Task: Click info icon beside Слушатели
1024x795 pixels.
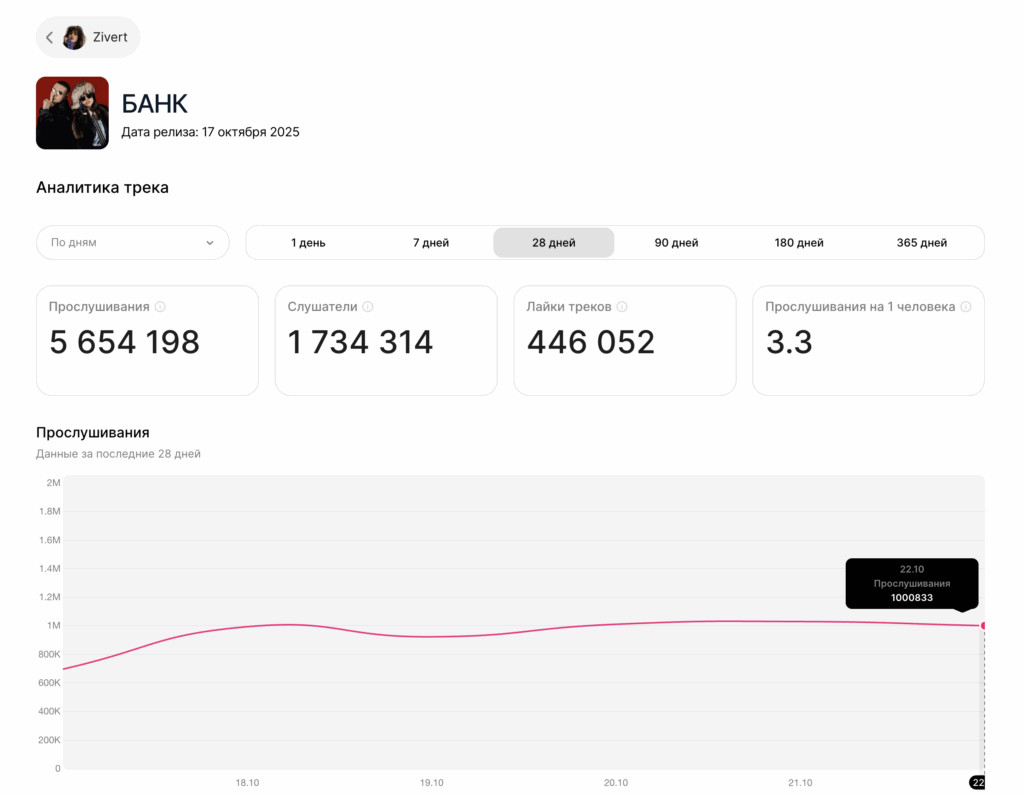Action: click(368, 307)
